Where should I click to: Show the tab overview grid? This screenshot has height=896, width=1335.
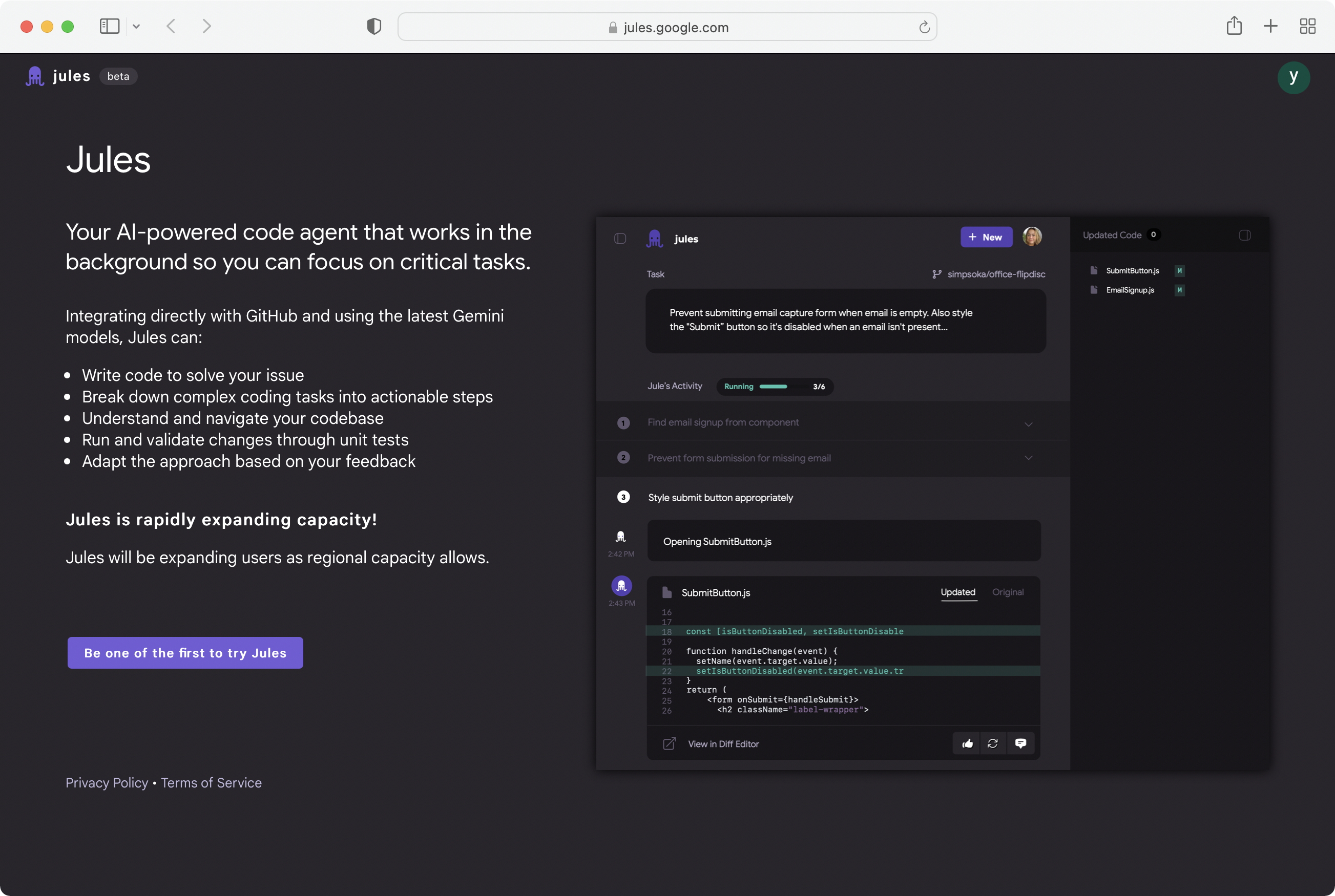click(x=1307, y=26)
